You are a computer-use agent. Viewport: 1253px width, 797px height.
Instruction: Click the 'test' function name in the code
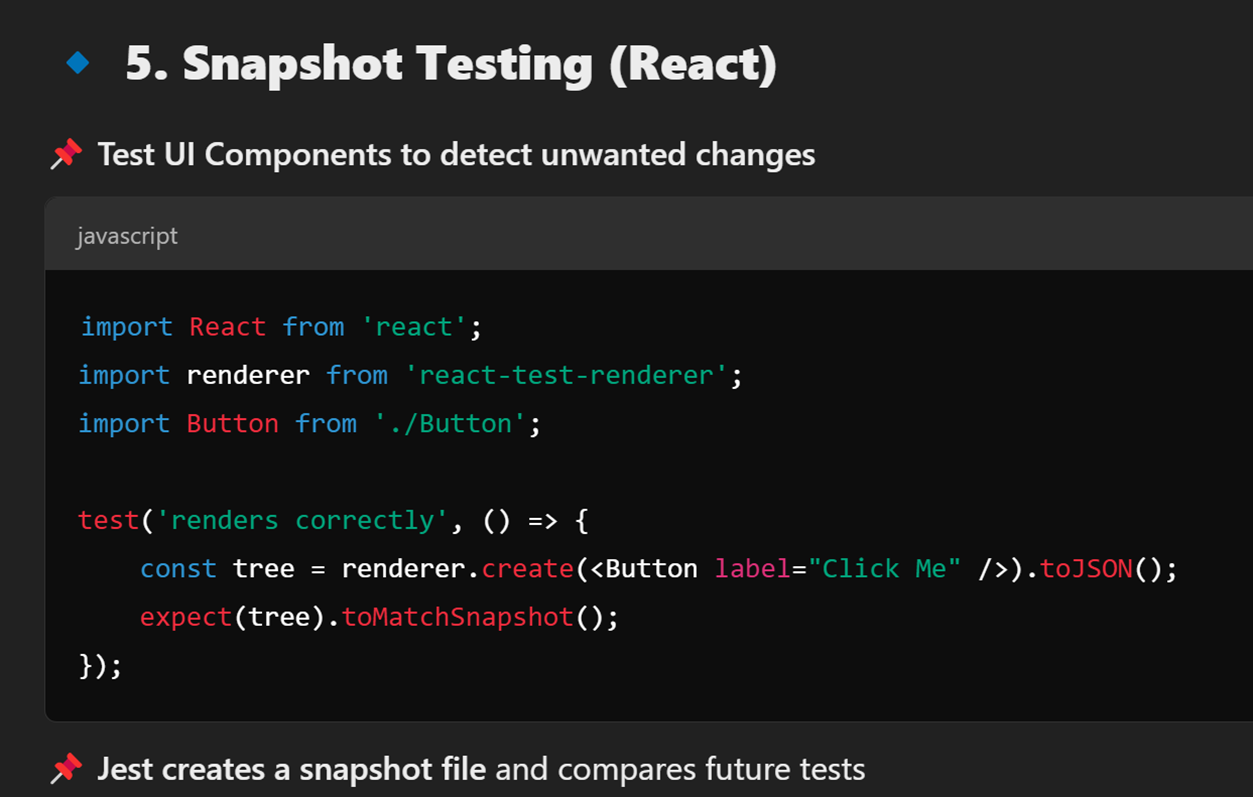109,521
